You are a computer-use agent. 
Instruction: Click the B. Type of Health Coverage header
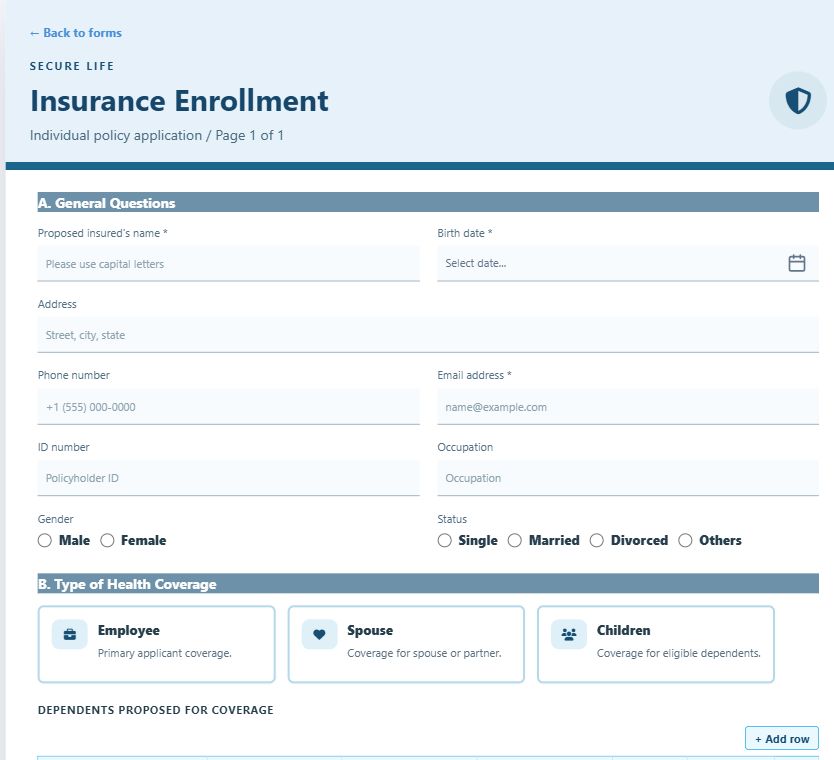coord(428,584)
